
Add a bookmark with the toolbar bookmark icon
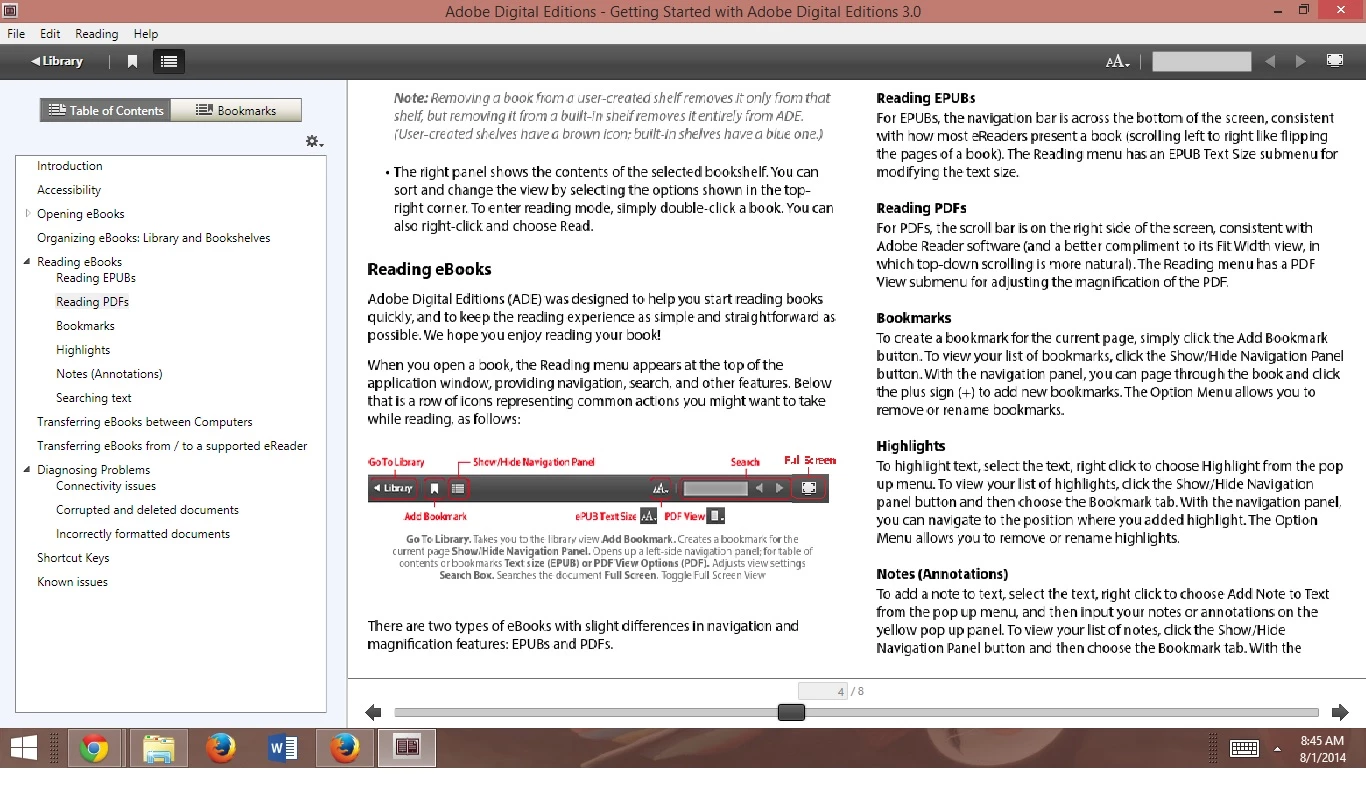(132, 61)
